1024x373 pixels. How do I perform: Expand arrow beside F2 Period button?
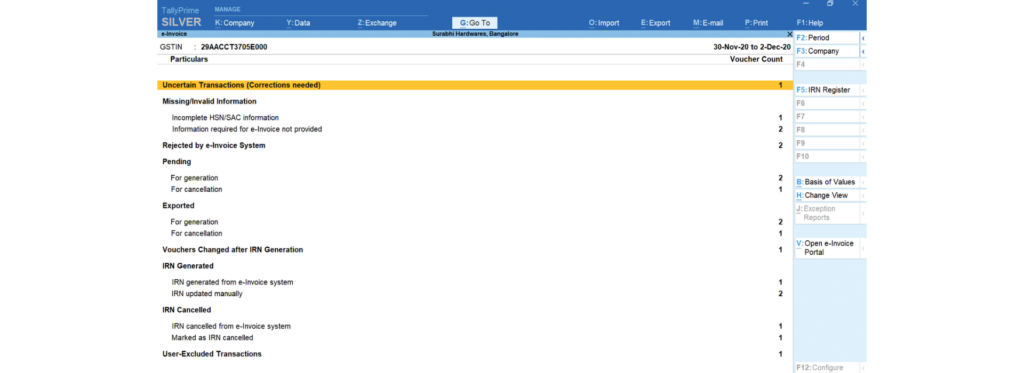tap(863, 38)
